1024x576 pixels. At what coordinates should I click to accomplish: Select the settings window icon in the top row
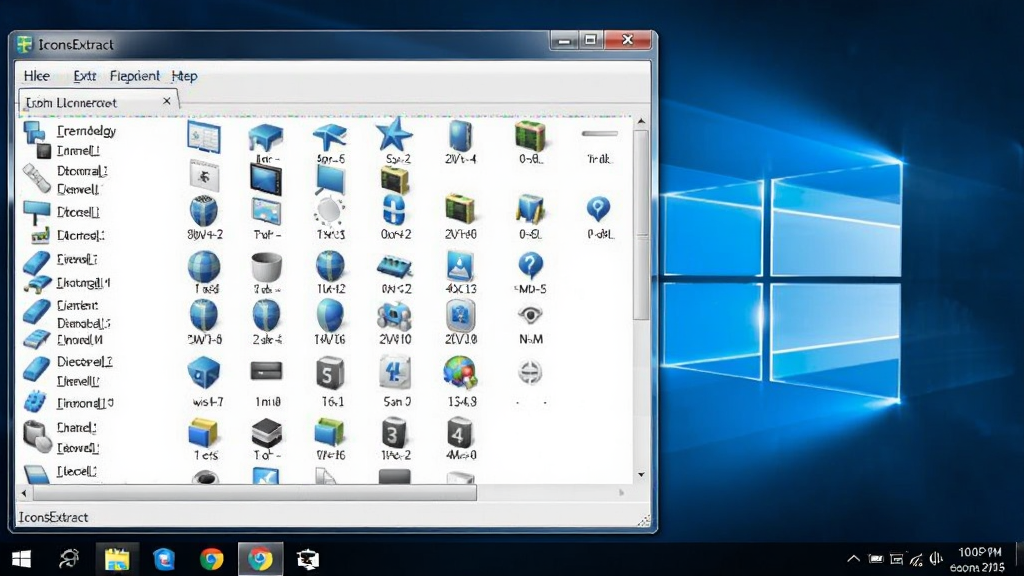[204, 136]
